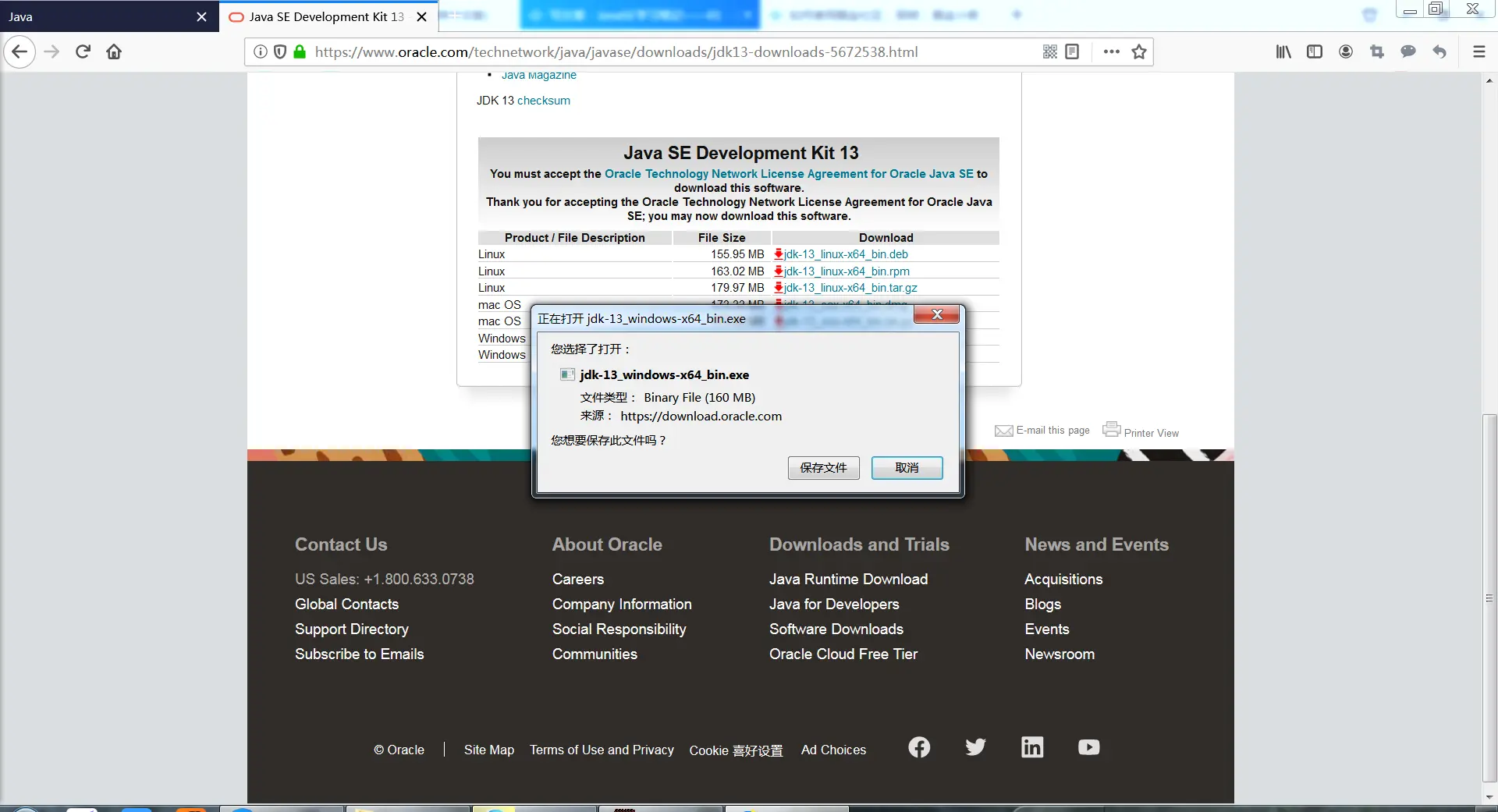This screenshot has width=1498, height=812.
Task: Visit the Newsroom link
Action: point(1060,654)
